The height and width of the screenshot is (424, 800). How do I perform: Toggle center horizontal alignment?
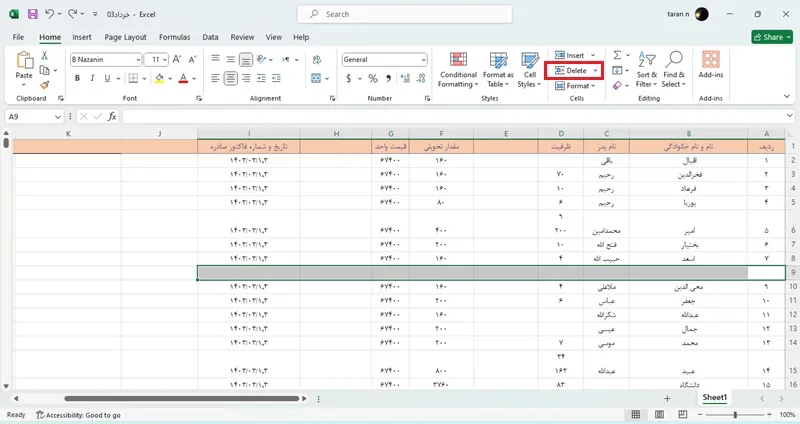pyautogui.click(x=231, y=78)
